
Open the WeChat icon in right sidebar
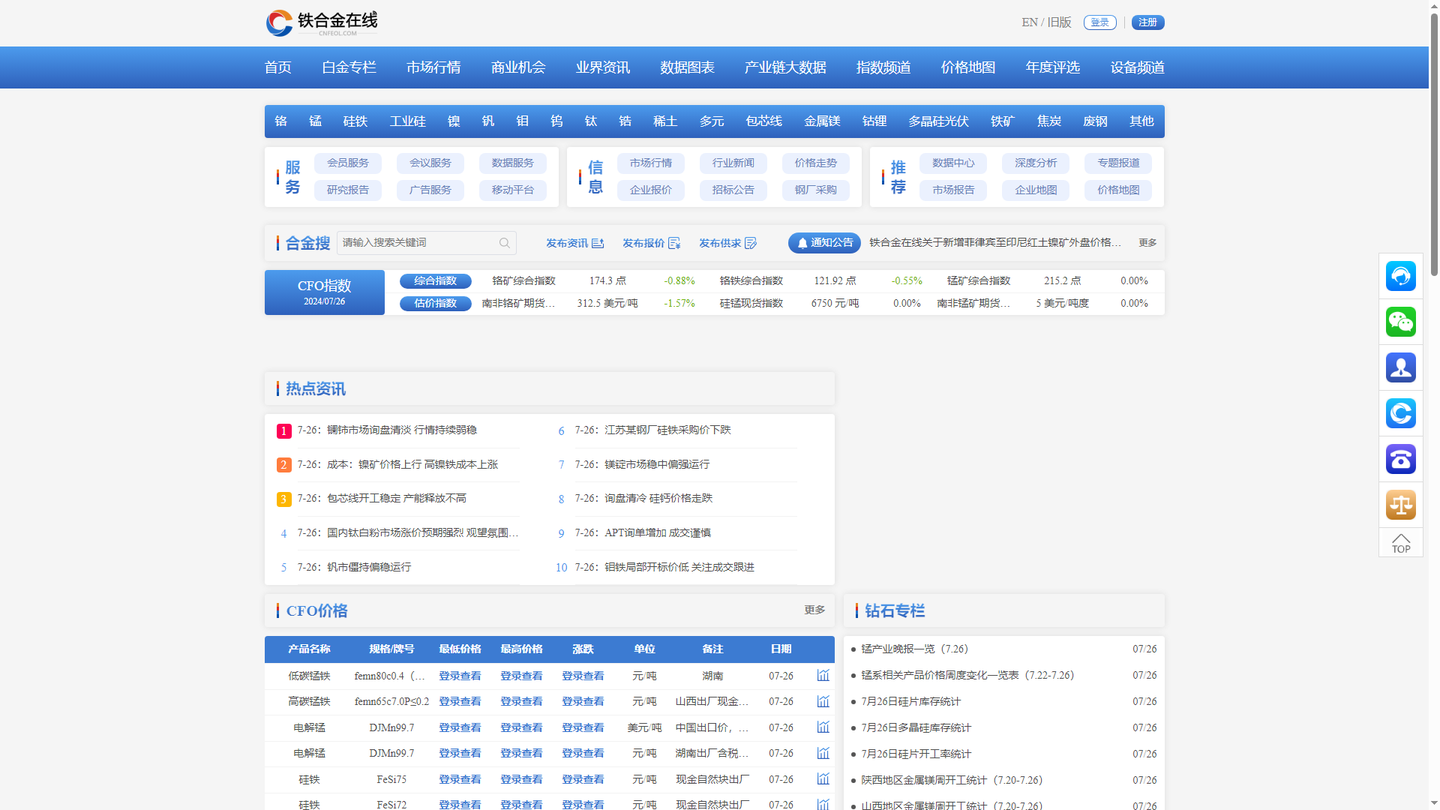tap(1401, 321)
